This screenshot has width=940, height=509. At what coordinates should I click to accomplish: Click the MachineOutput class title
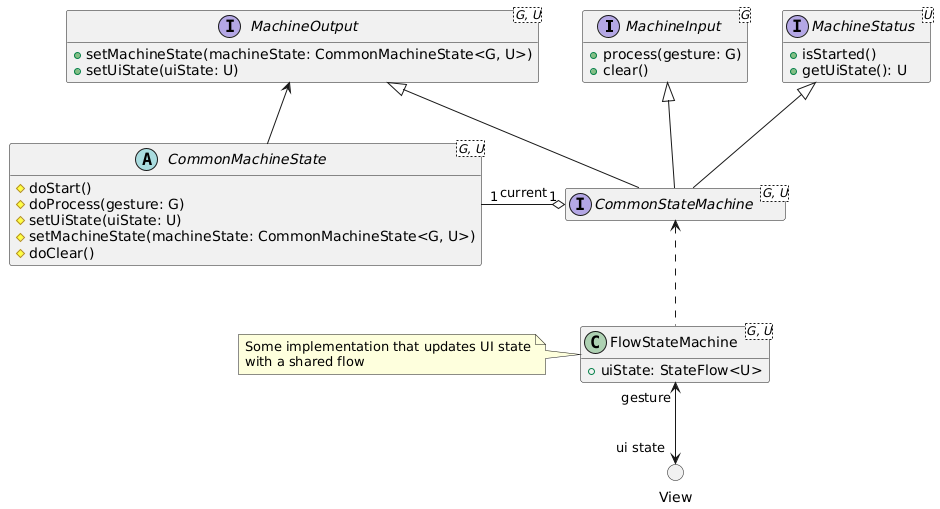click(x=304, y=26)
